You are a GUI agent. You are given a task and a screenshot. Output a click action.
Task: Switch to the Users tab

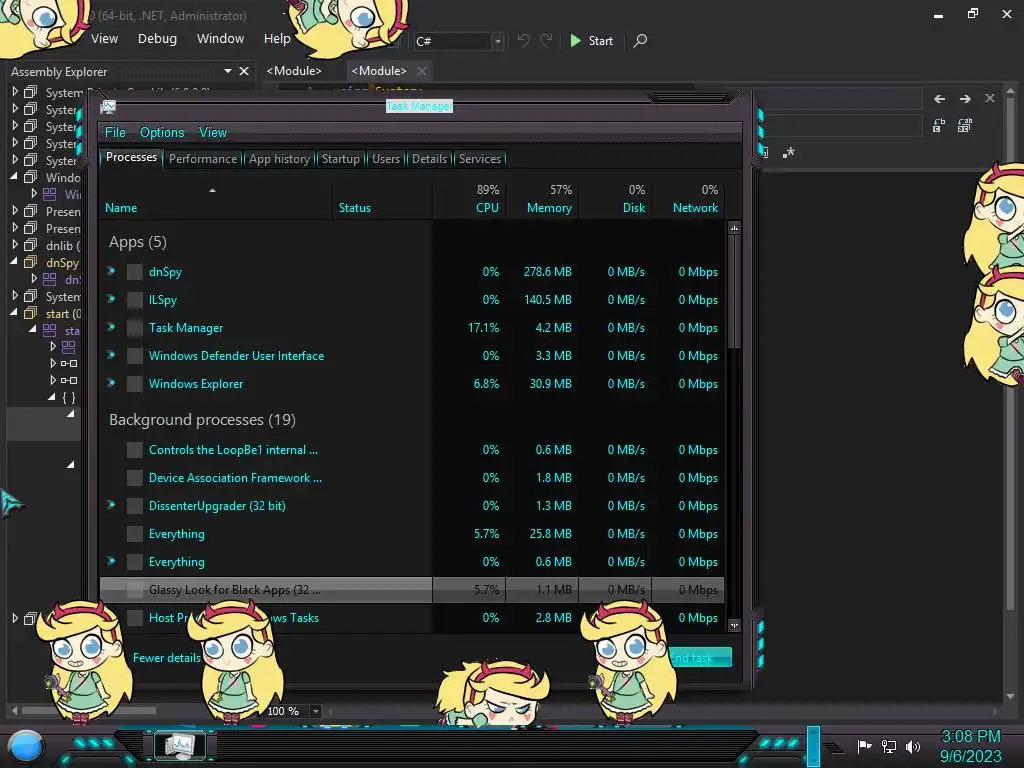386,159
